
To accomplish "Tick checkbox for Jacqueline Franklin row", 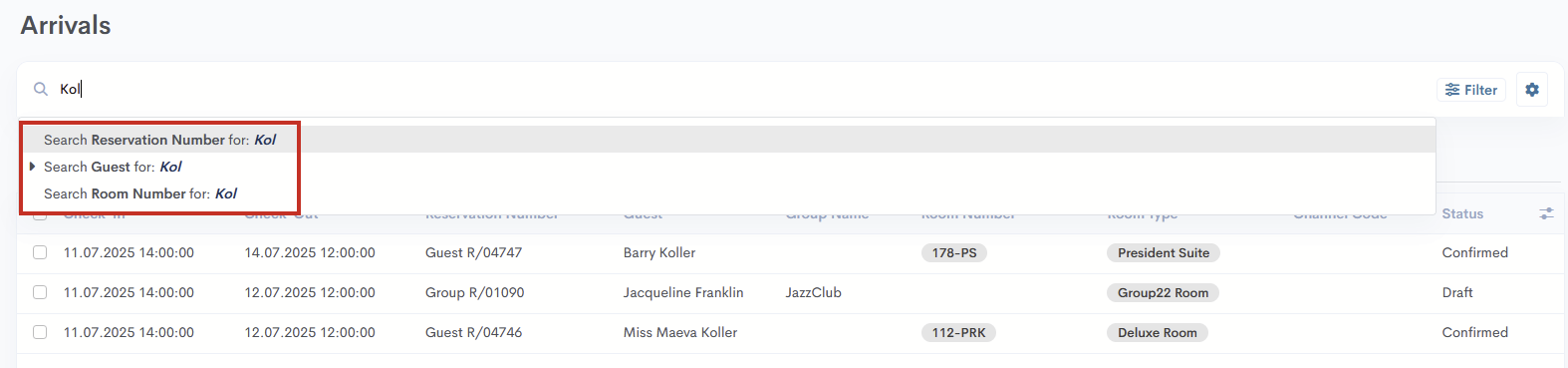I will click(40, 292).
